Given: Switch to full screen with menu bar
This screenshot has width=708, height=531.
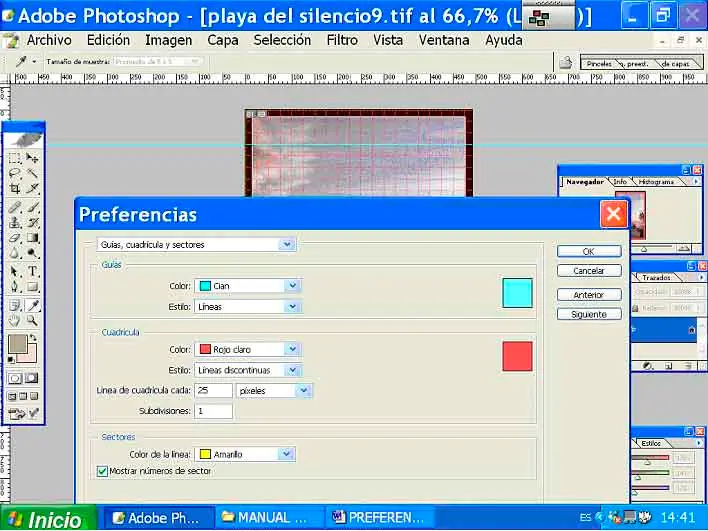Looking at the screenshot, I should [x=23, y=396].
